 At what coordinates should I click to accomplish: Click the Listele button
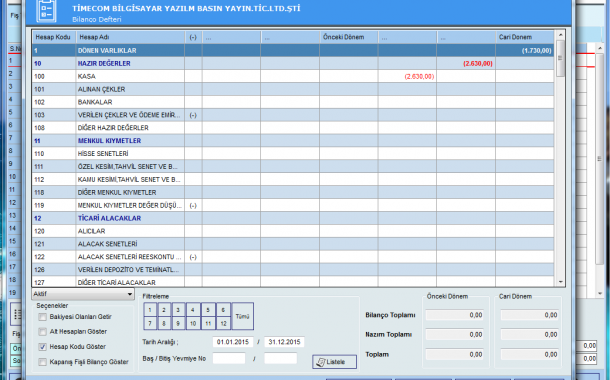[x=334, y=362]
